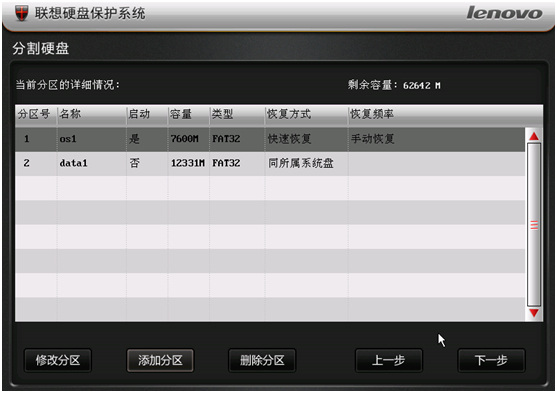
Task: Click the 剩余容量 62642 M text
Action: [394, 85]
